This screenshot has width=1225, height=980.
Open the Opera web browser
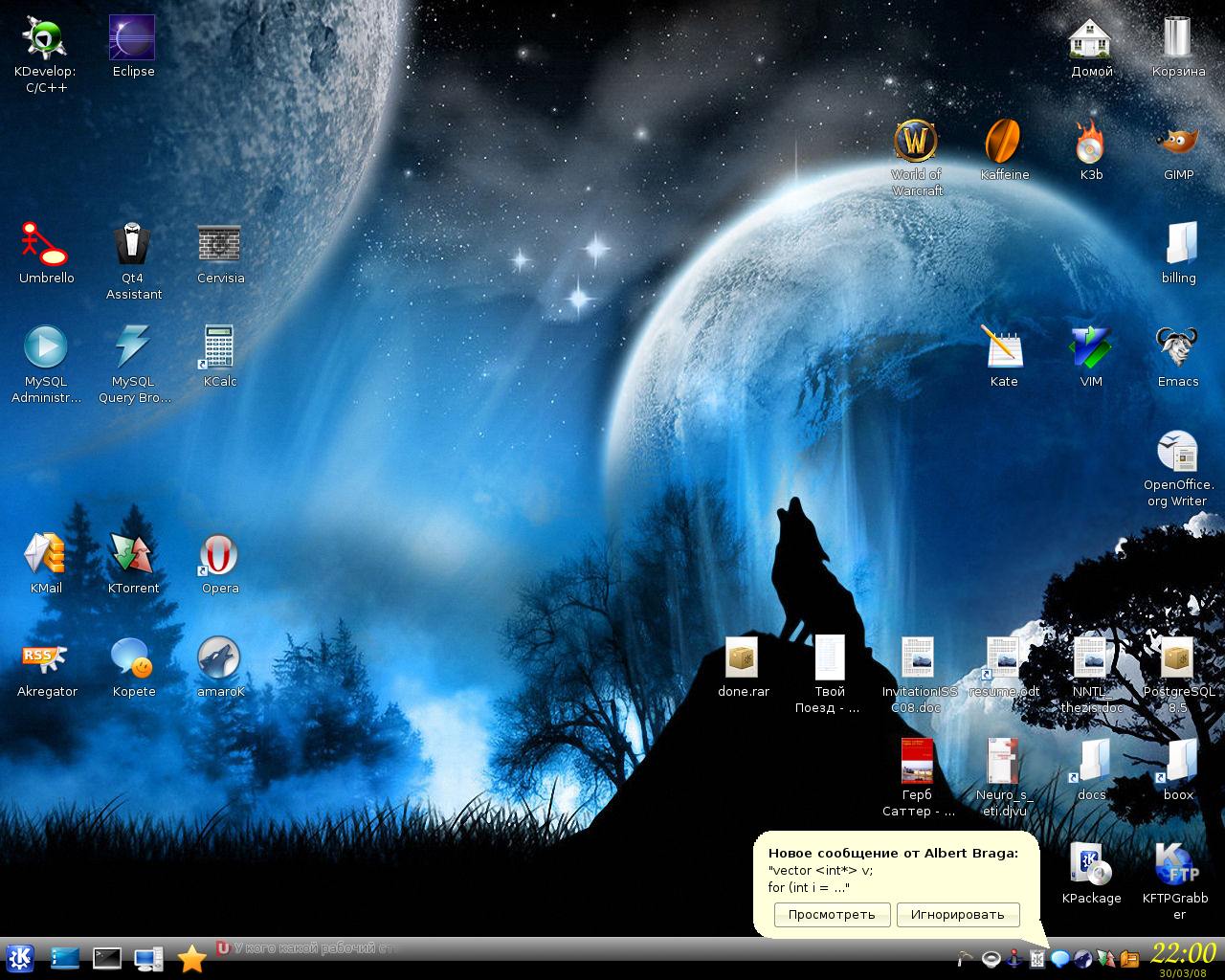(x=219, y=555)
